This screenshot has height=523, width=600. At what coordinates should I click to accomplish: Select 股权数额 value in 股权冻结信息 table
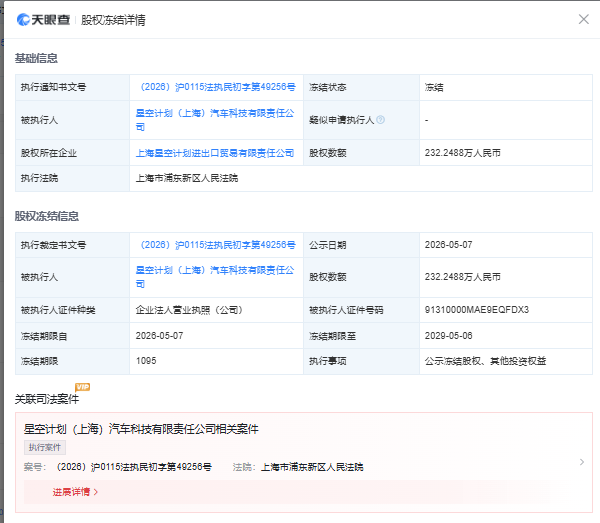463,277
